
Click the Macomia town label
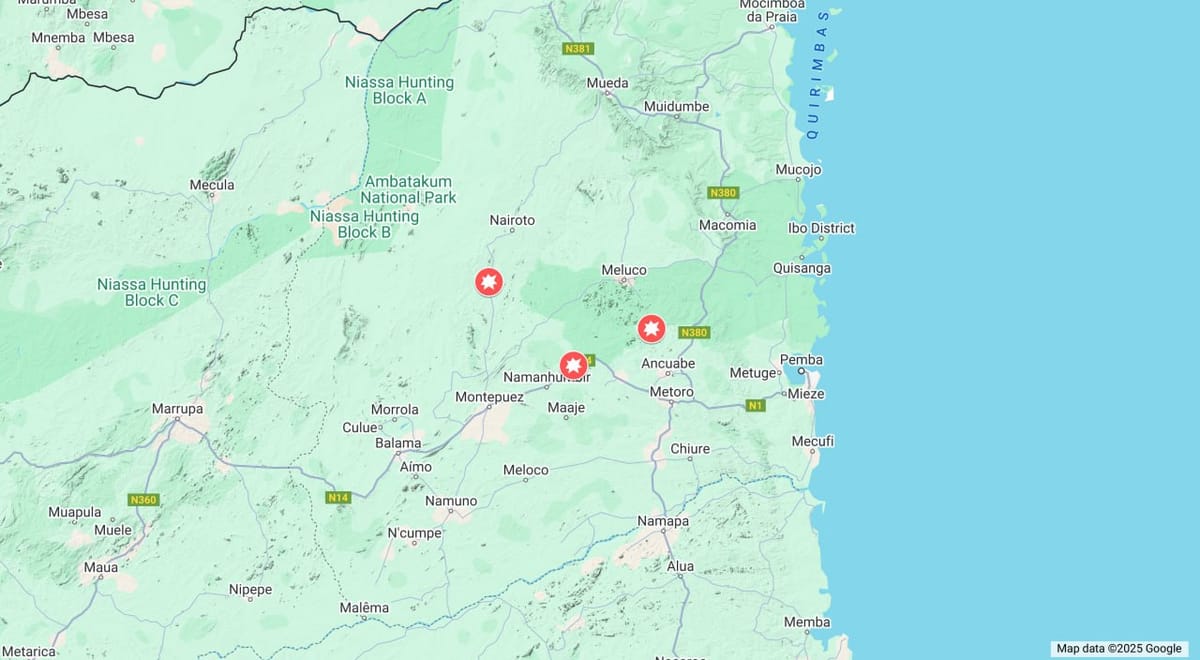[727, 225]
